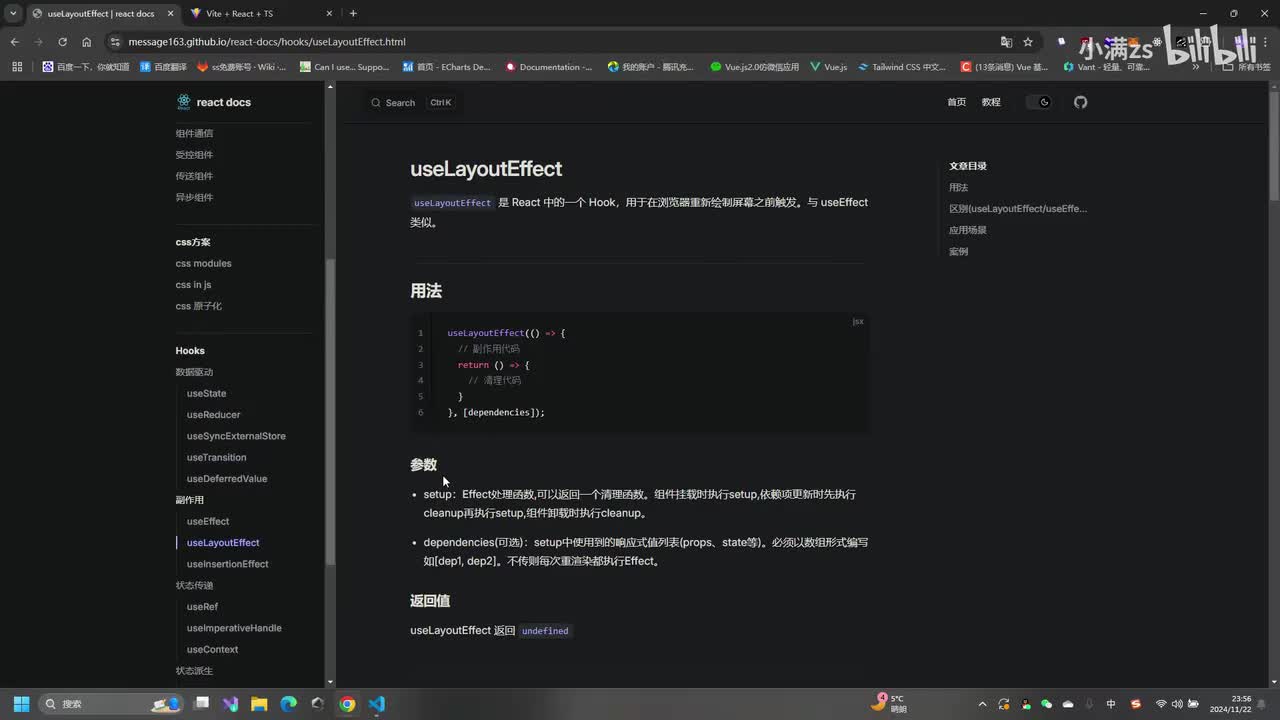
Task: Show hidden system tray icons
Action: [x=982, y=704]
